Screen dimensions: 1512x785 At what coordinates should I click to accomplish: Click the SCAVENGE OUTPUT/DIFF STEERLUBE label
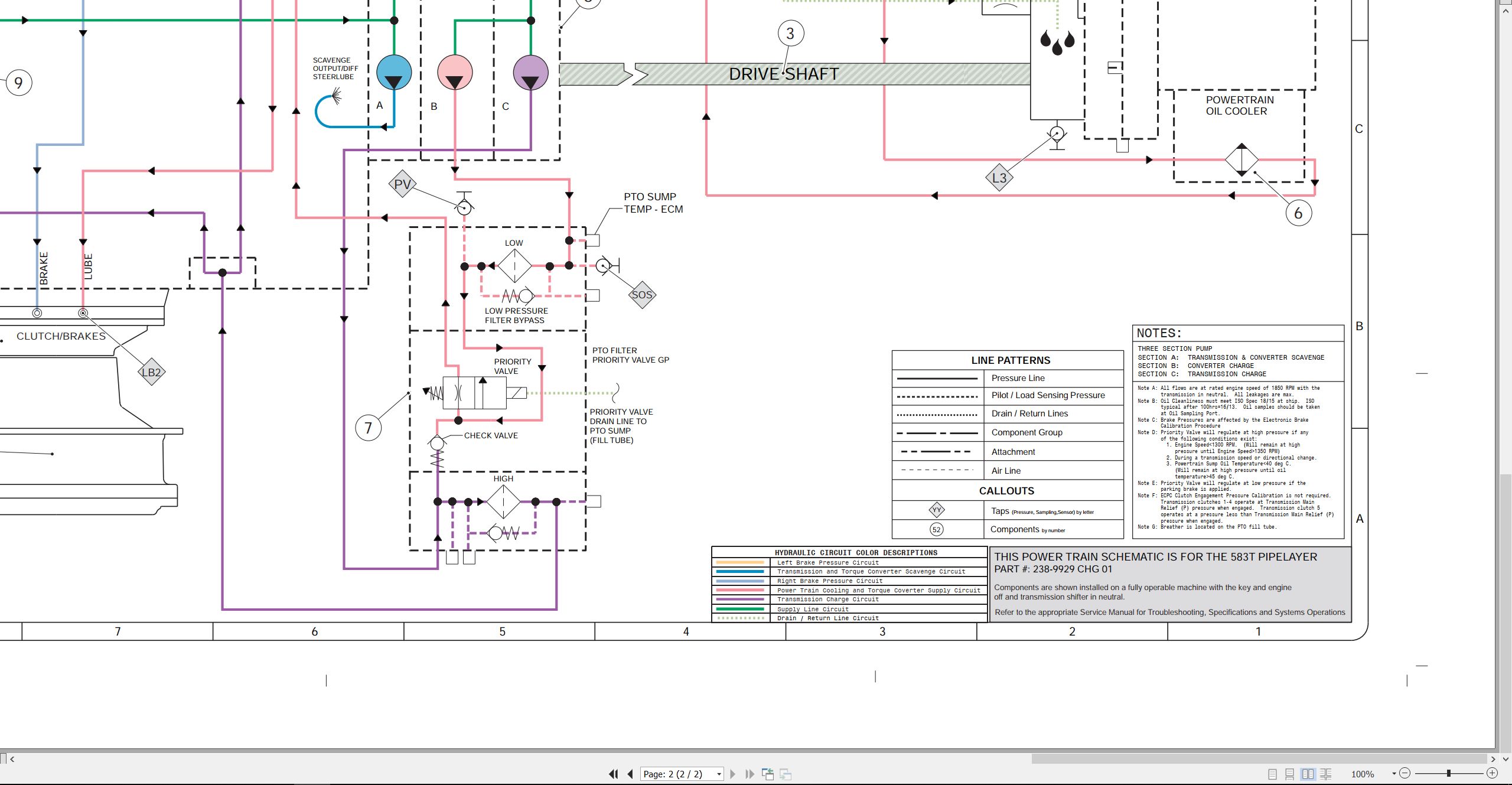335,69
